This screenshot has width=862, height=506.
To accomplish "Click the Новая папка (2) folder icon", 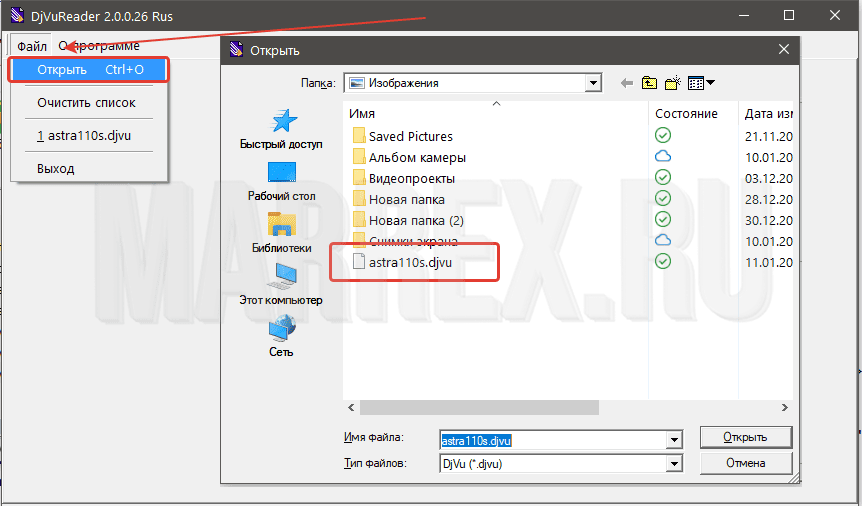I will pyautogui.click(x=359, y=220).
